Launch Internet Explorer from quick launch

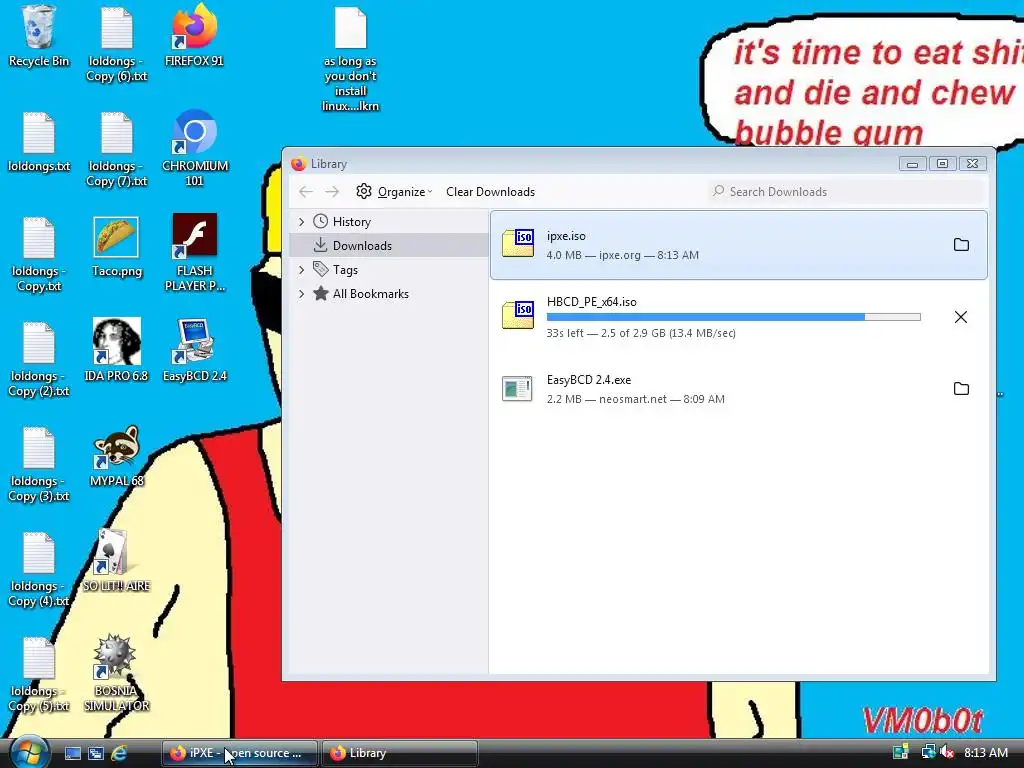coord(119,753)
